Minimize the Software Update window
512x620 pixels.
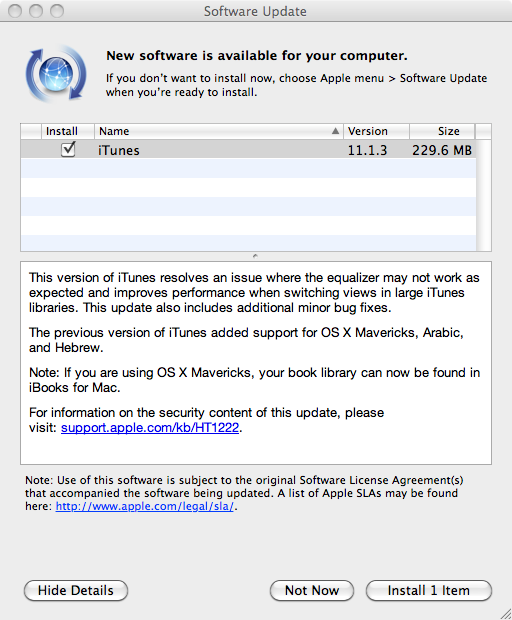[x=36, y=11]
